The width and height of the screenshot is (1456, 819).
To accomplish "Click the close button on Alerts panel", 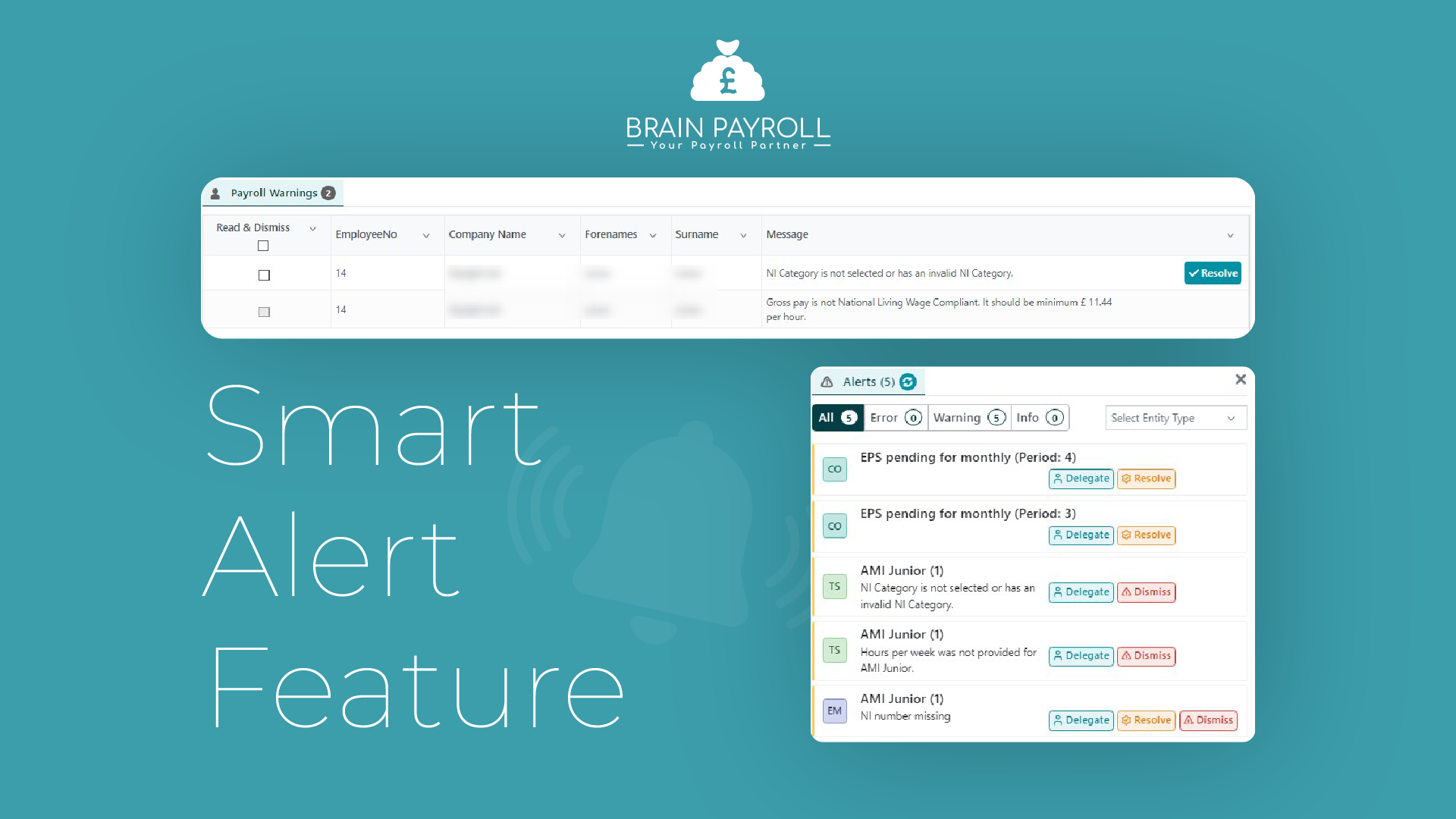I will (1240, 379).
